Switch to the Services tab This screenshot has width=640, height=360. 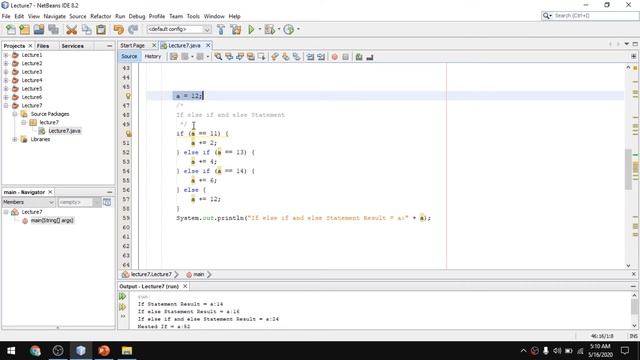73,46
